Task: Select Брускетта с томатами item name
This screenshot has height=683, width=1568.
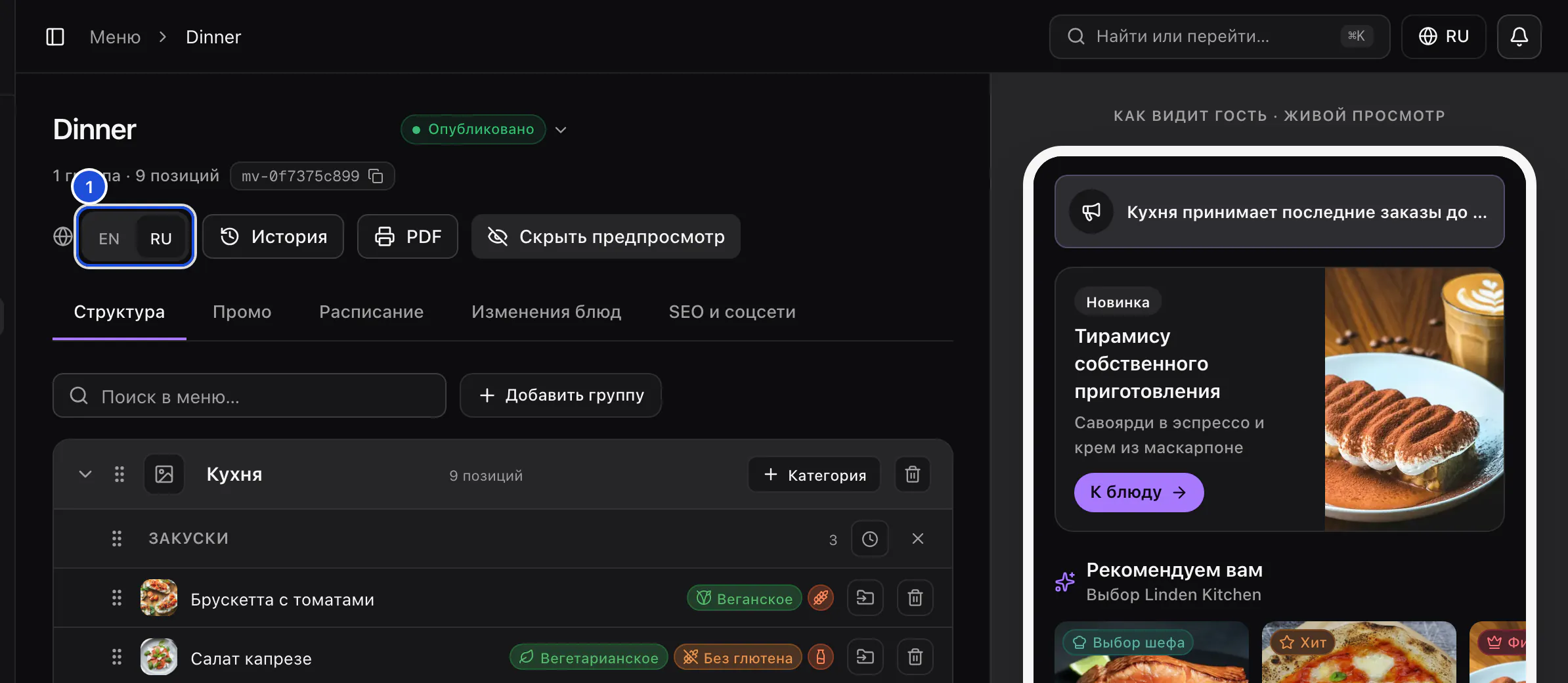Action: 282,599
